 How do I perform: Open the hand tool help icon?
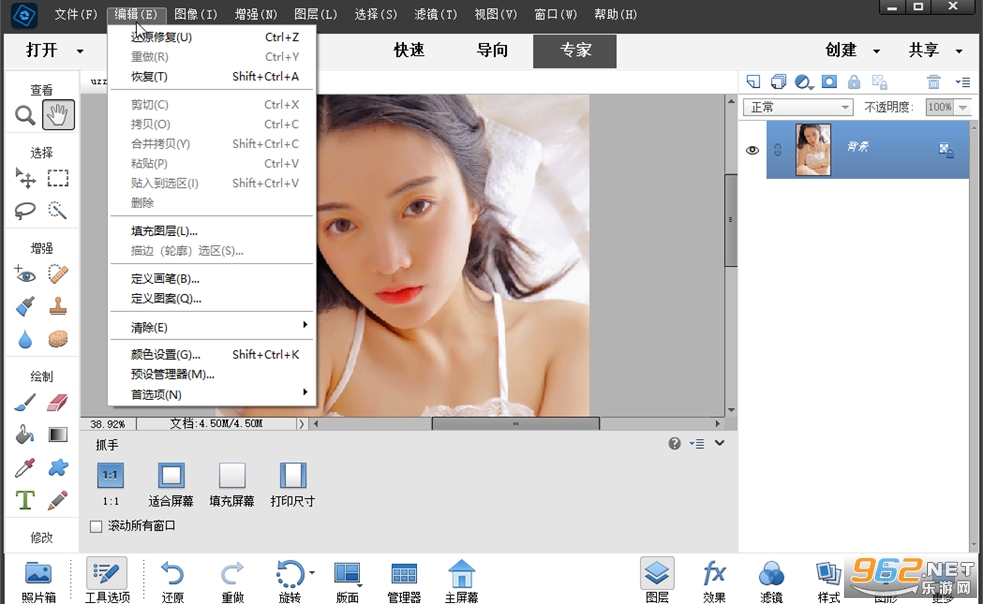675,444
